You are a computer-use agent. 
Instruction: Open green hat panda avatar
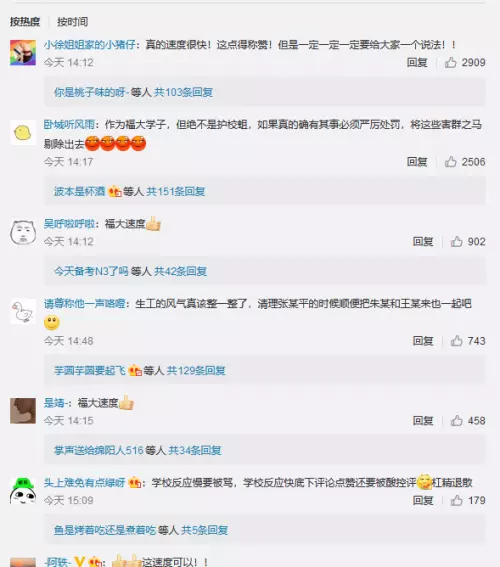coord(23,491)
